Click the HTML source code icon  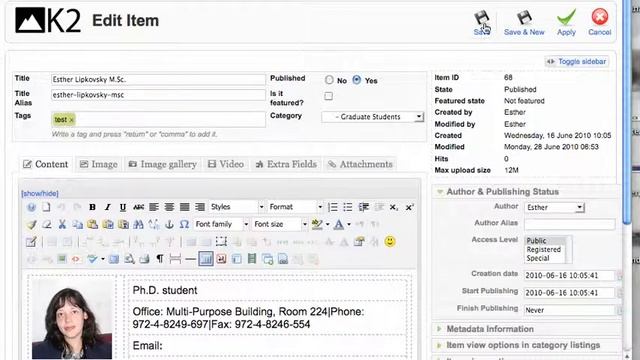pos(76,259)
